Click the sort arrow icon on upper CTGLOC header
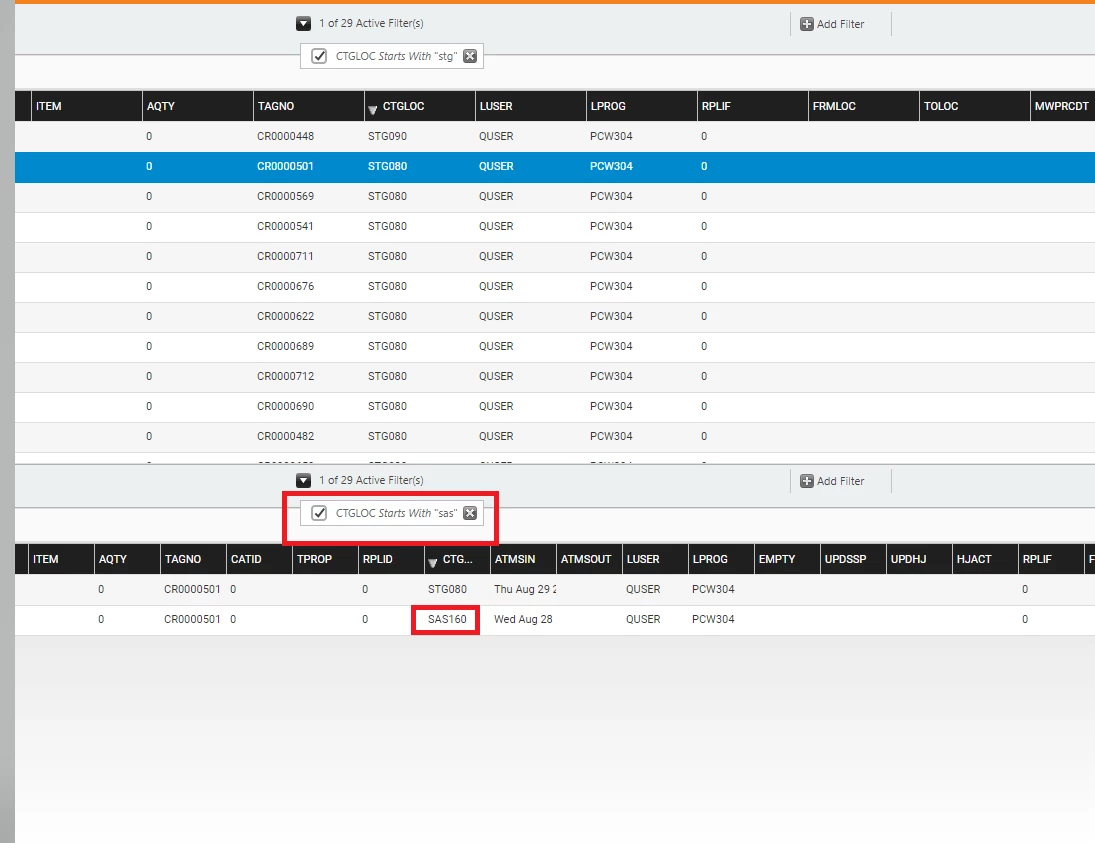Screen dimensions: 1095x843 (372, 110)
